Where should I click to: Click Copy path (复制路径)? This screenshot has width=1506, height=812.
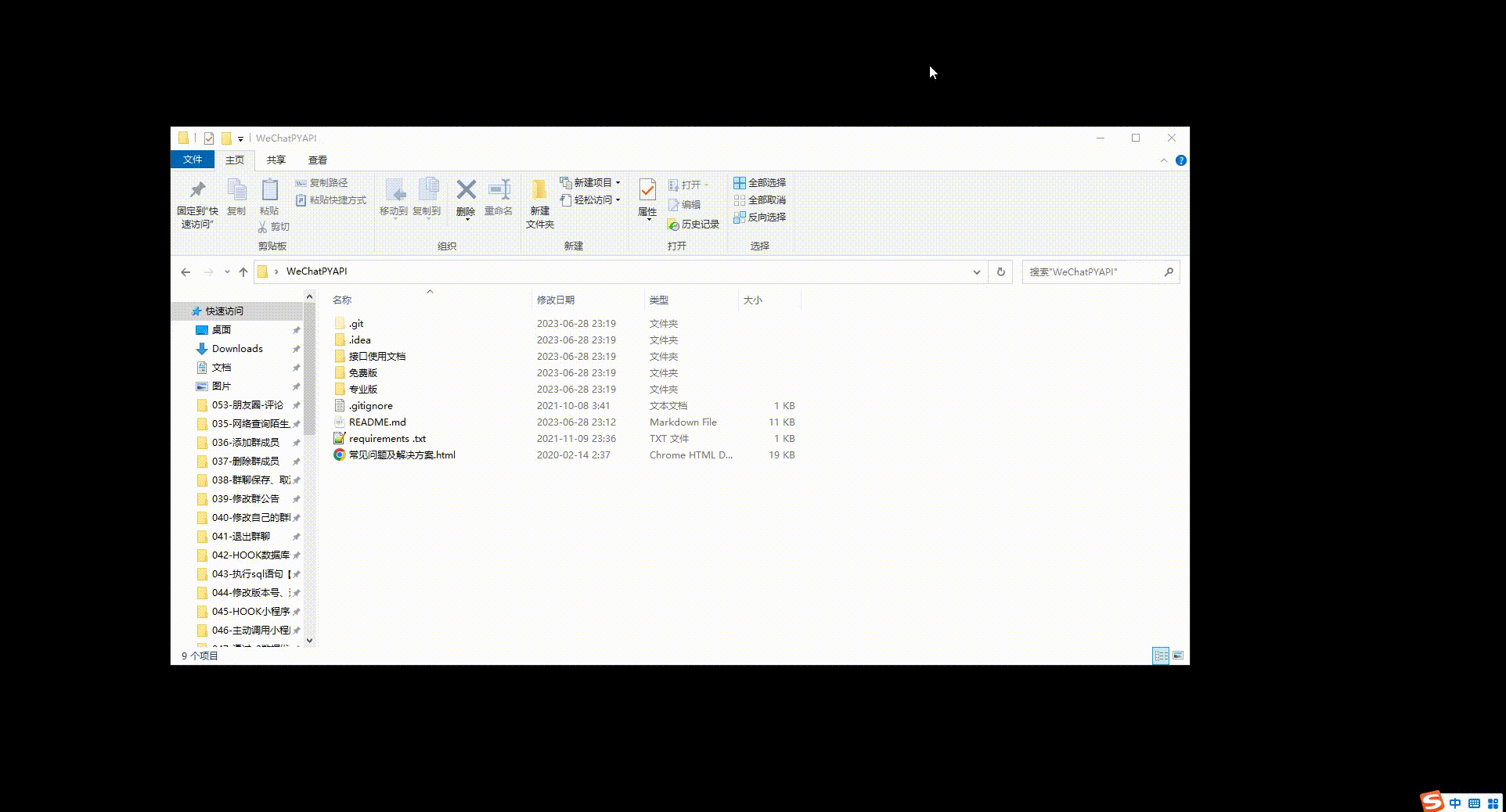(322, 182)
